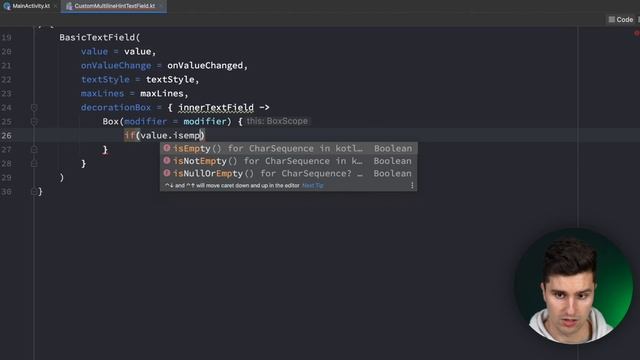Screen dimensions: 640x360
Task: Choose isNullOrEmpty() completion suggestion
Action: click(x=288, y=173)
